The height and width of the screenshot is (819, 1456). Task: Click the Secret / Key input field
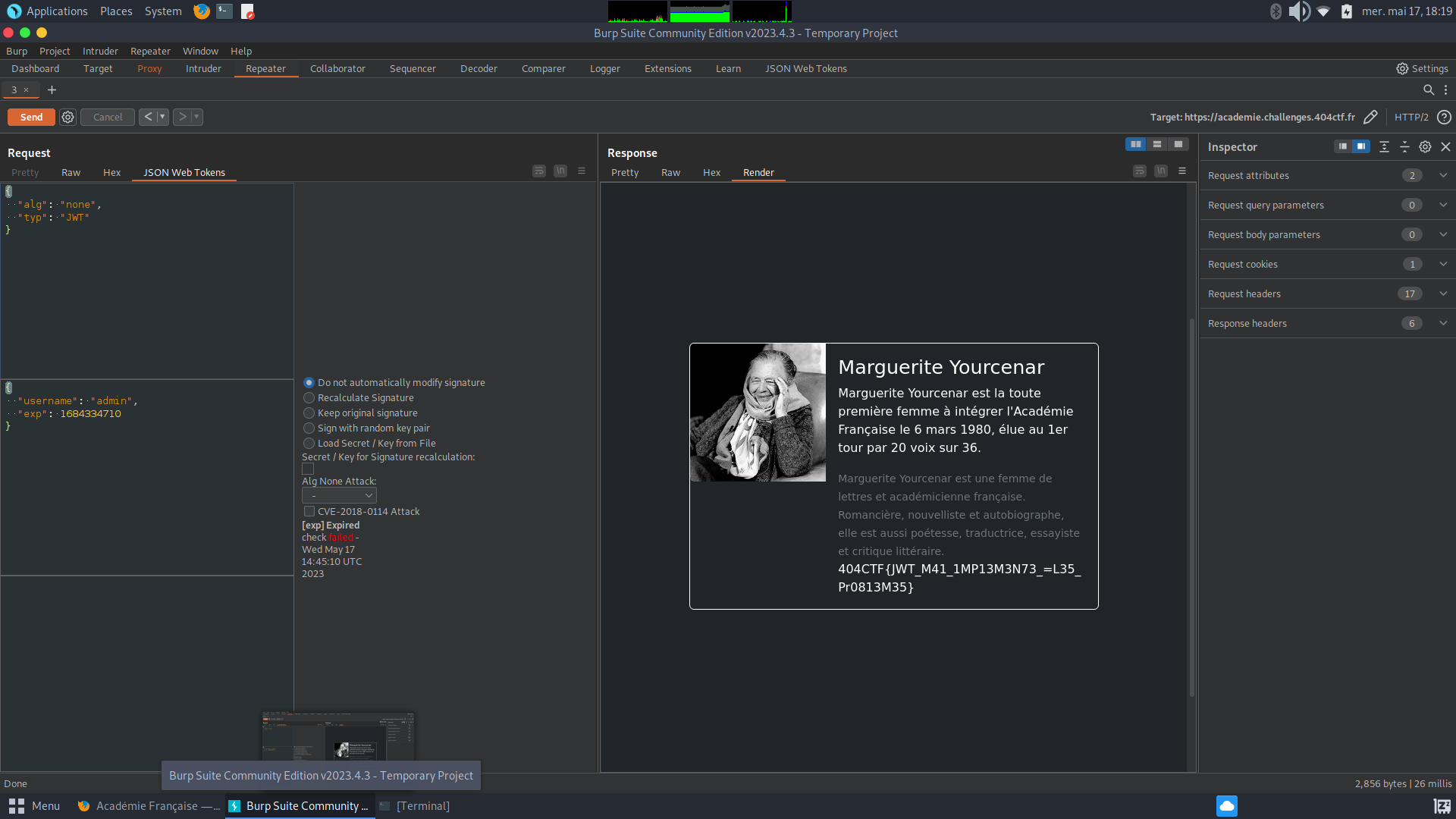point(308,469)
